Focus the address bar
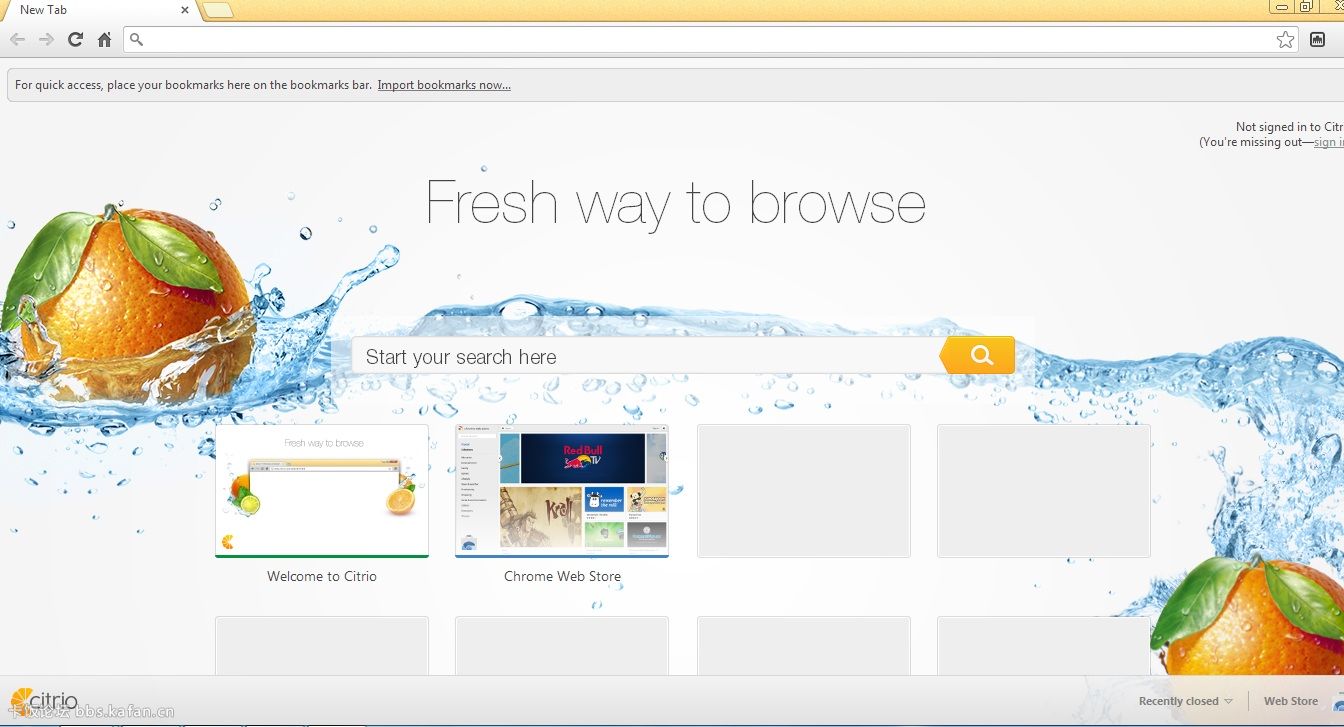Screen dimensions: 1344x727 coord(700,40)
